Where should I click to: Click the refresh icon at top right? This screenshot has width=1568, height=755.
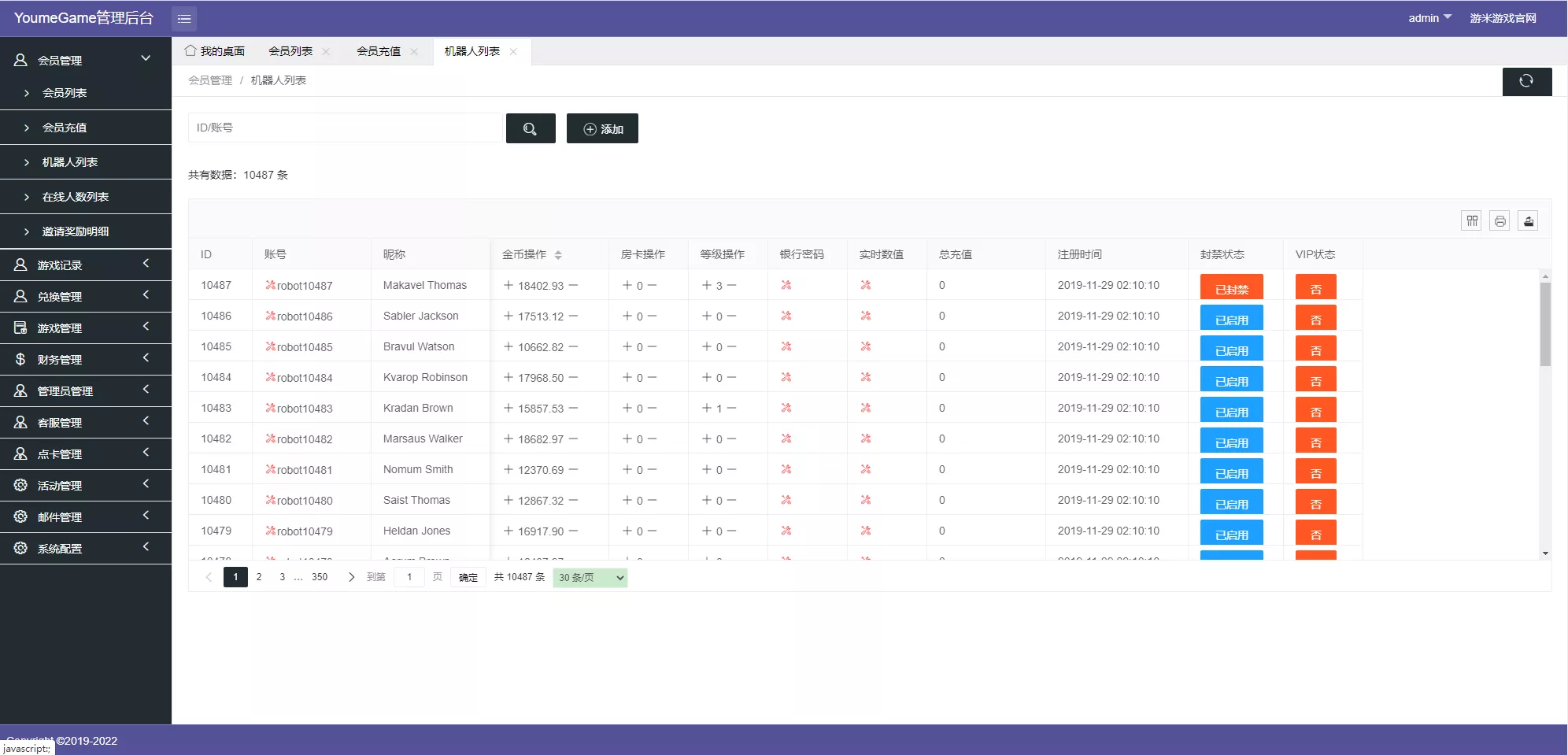pyautogui.click(x=1526, y=81)
